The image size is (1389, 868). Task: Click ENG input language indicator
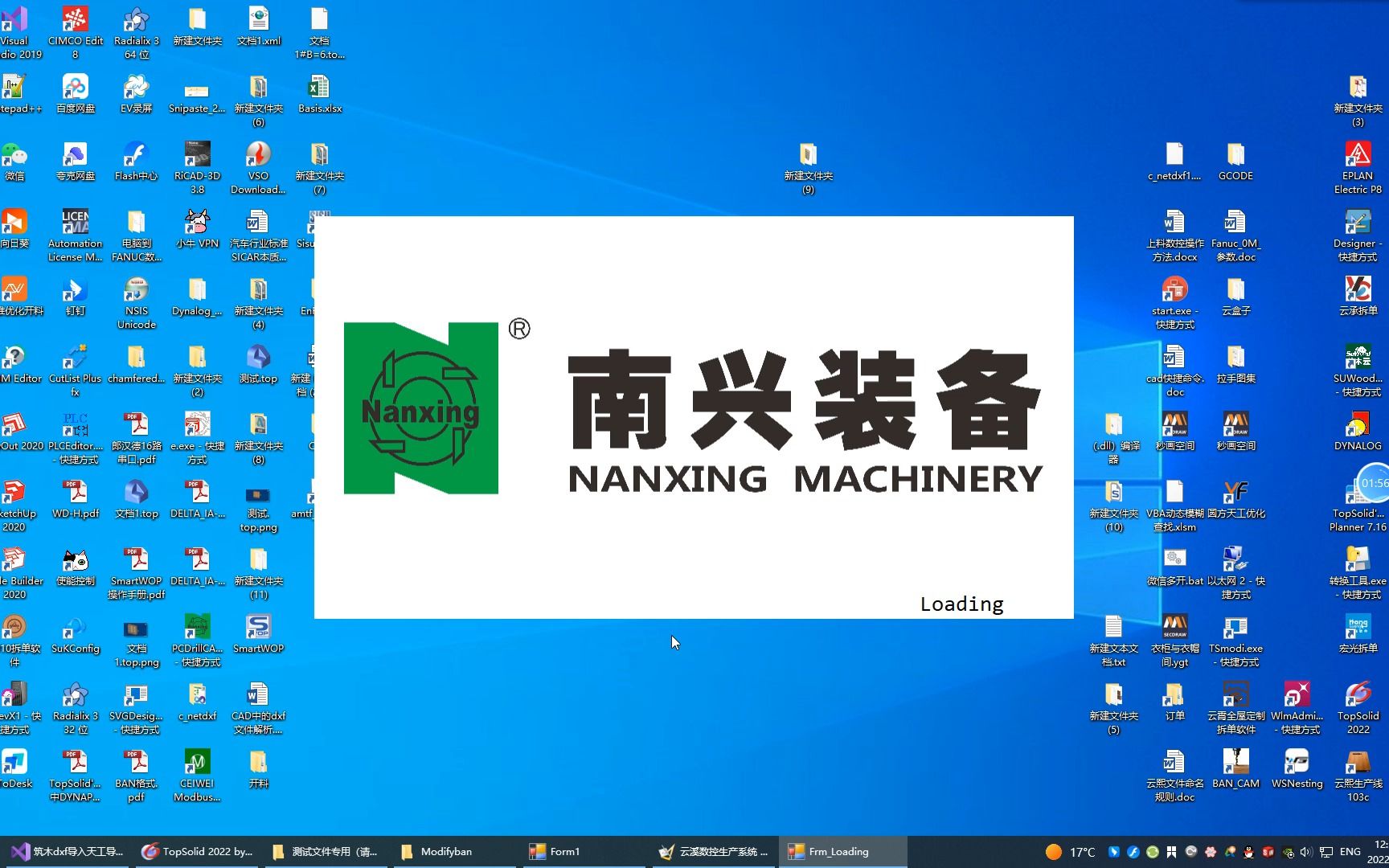(1350, 851)
